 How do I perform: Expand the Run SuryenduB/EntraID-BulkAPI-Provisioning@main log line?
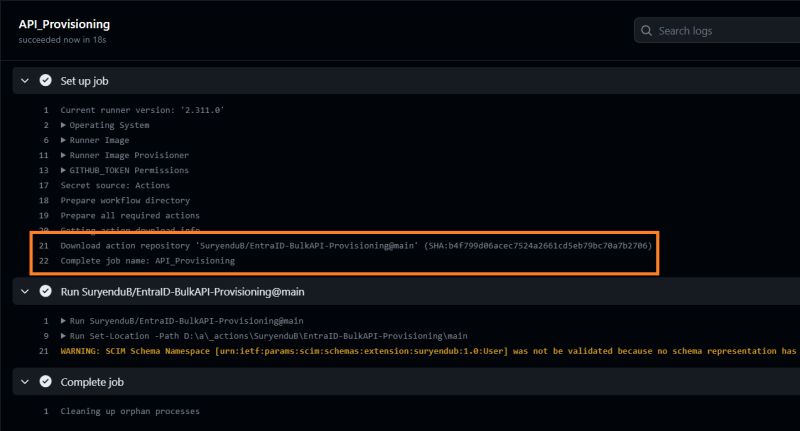point(63,321)
